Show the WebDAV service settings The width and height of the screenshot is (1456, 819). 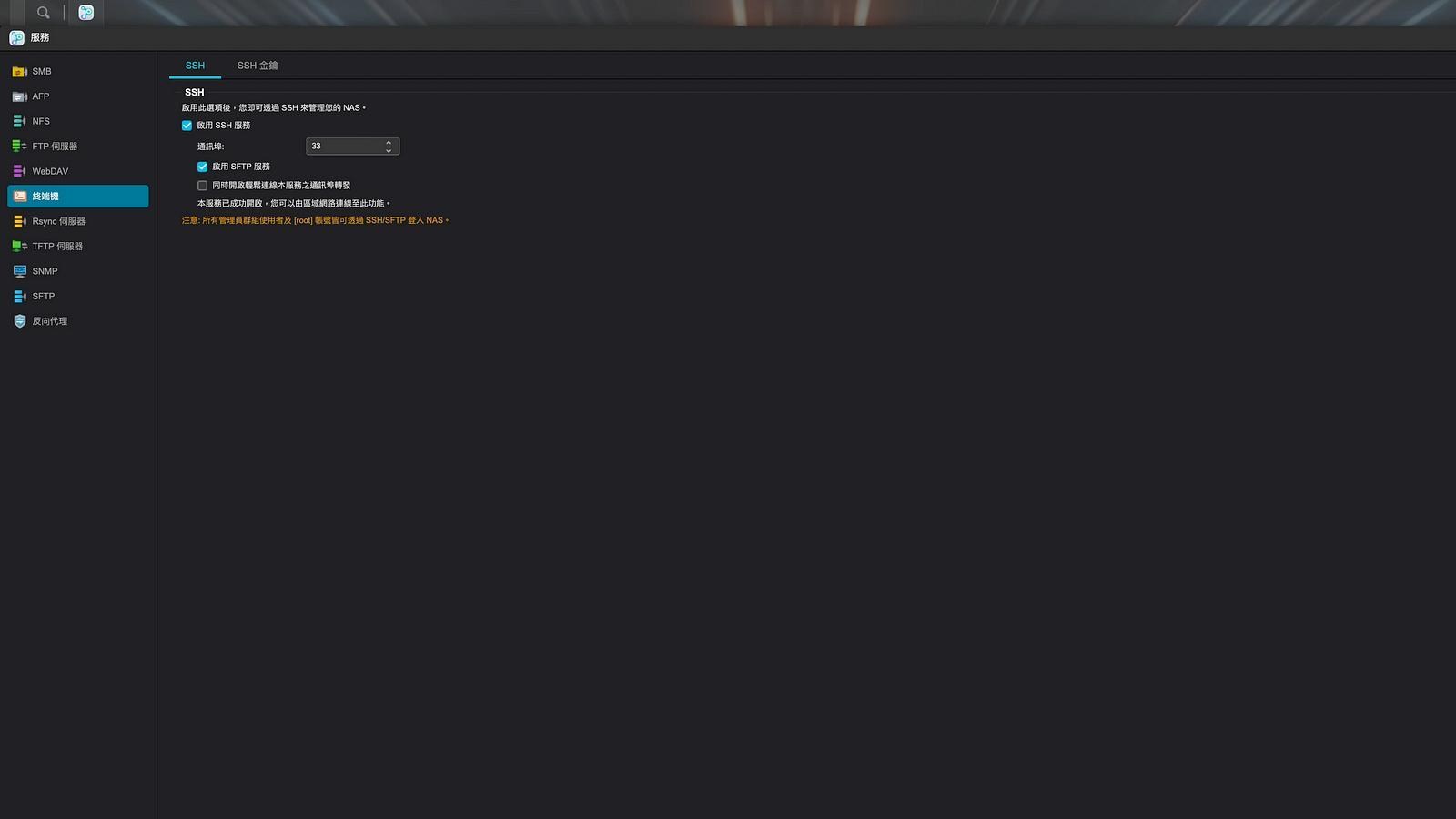77,171
